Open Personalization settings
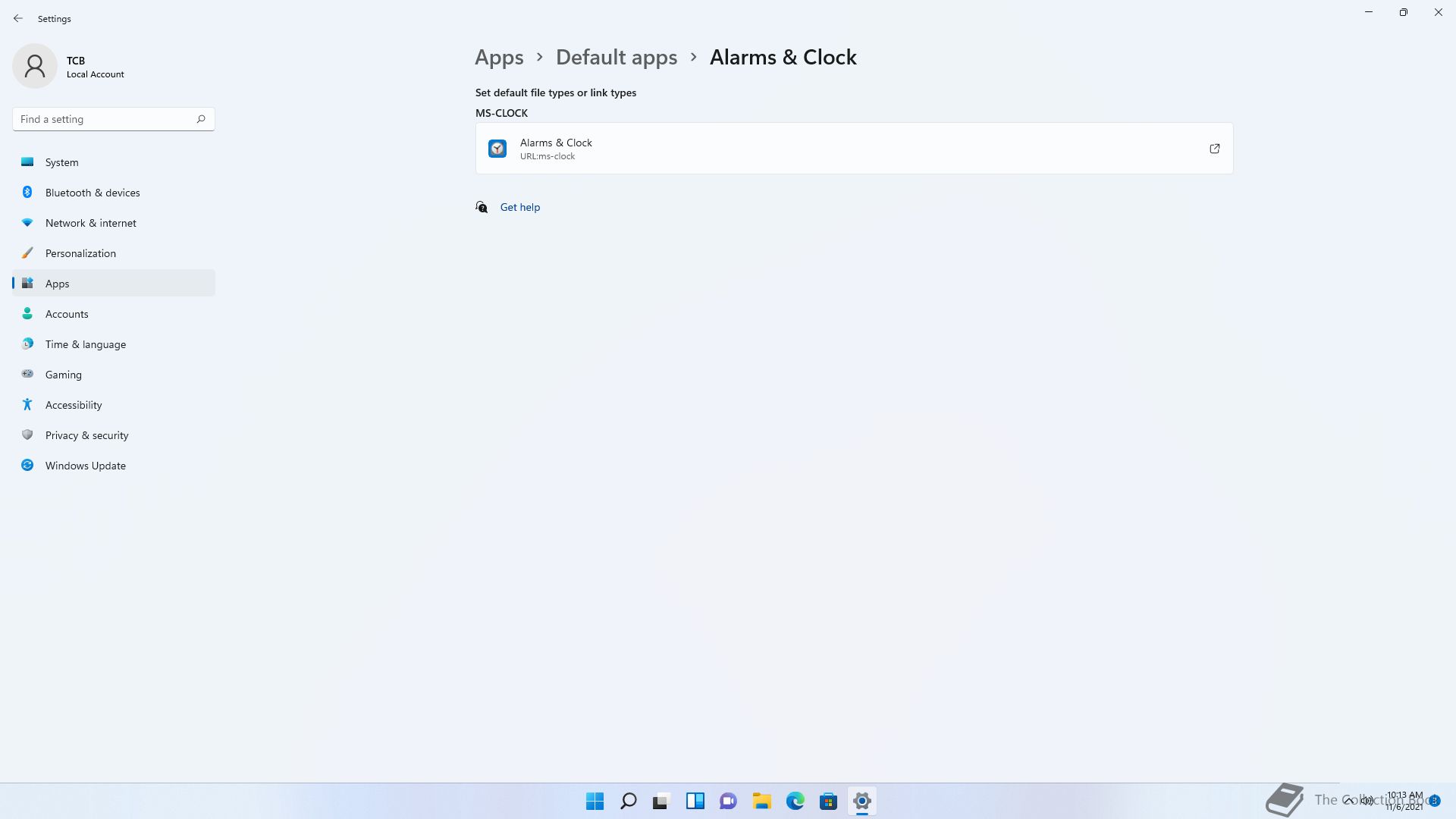 pyautogui.click(x=114, y=253)
